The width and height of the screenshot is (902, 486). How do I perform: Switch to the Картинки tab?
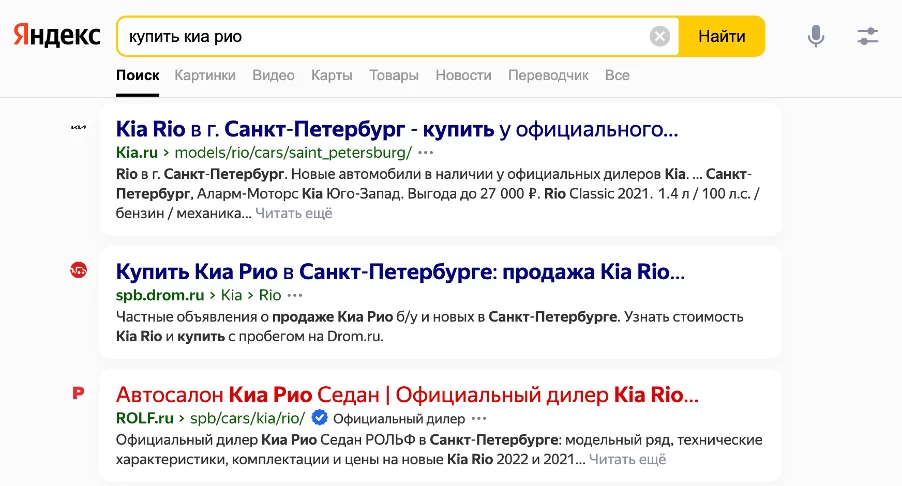tap(205, 75)
